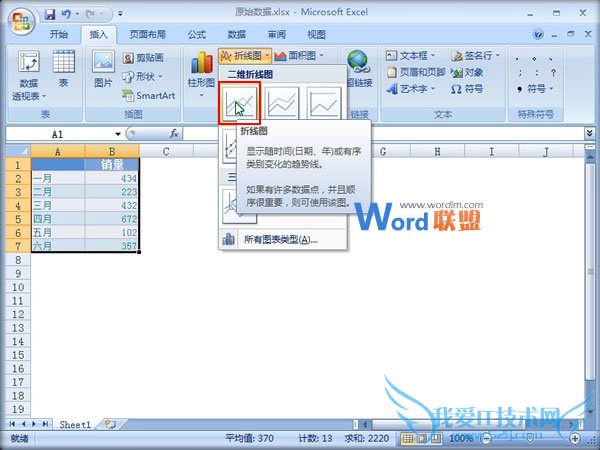Insert a 图片 picture
This screenshot has height=450, width=600.
(103, 69)
